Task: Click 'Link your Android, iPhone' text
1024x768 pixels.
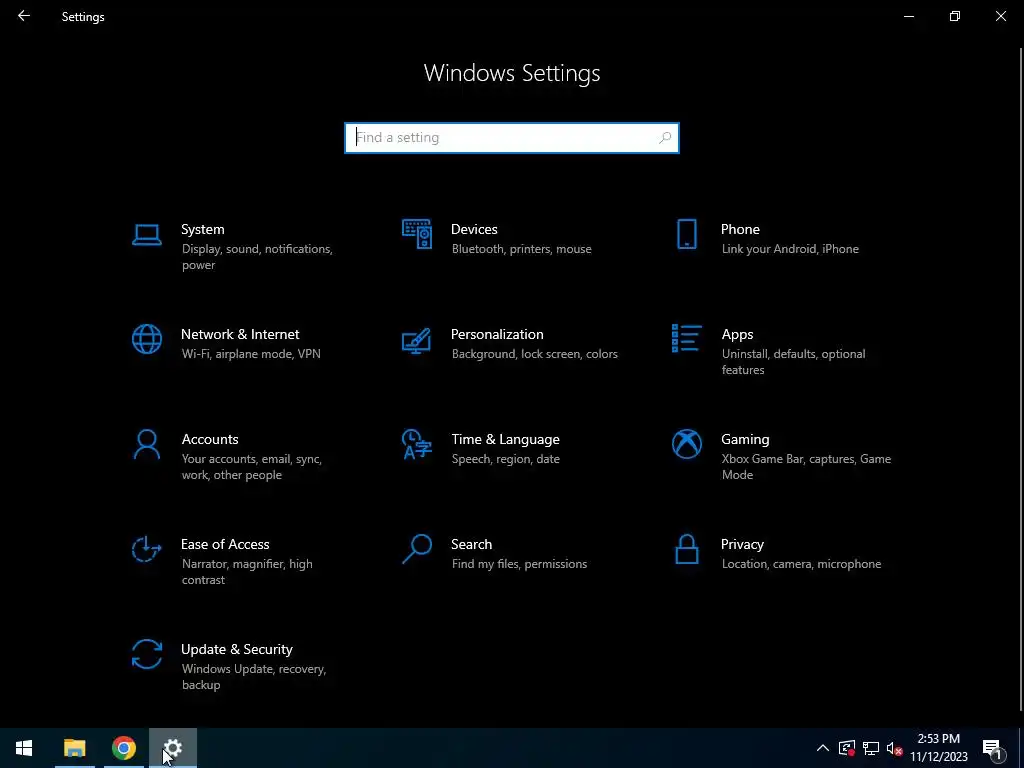Action: coord(790,249)
